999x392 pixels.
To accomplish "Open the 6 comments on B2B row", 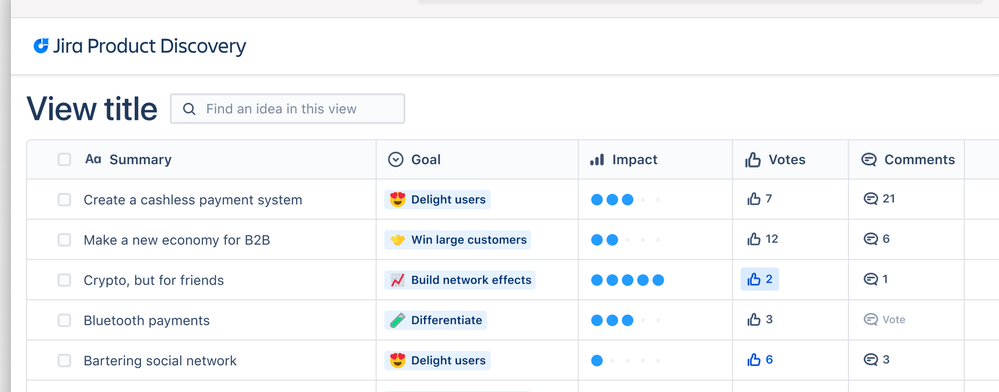I will coord(876,239).
